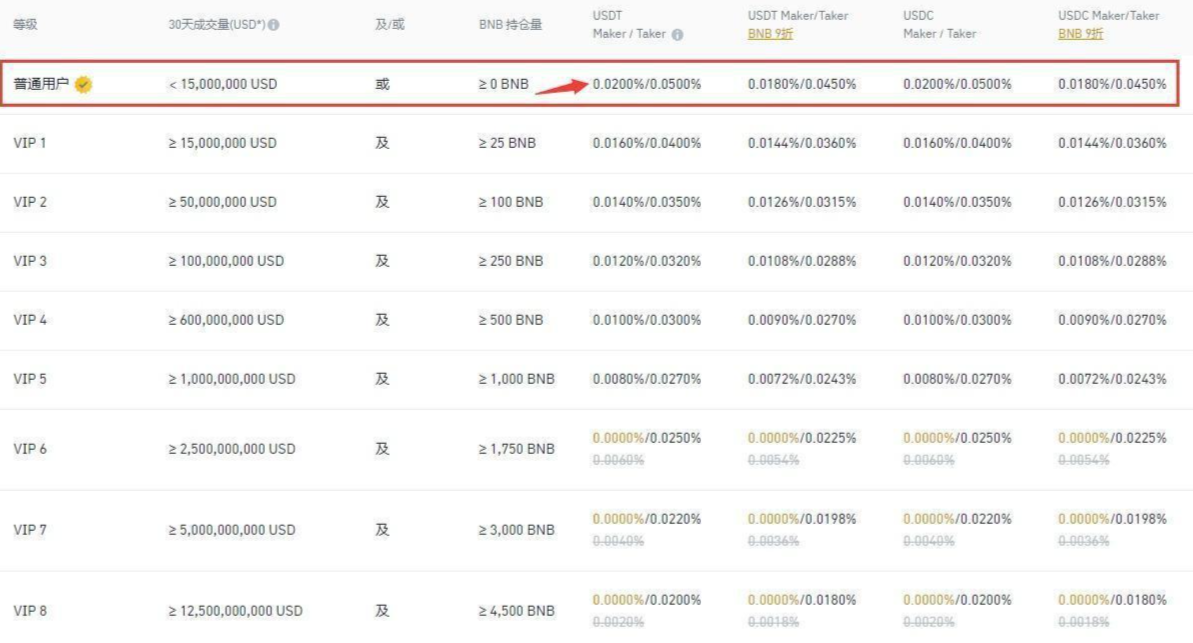This screenshot has width=1193, height=643.
Task: Select the VIP 5 level label
Action: [x=30, y=379]
